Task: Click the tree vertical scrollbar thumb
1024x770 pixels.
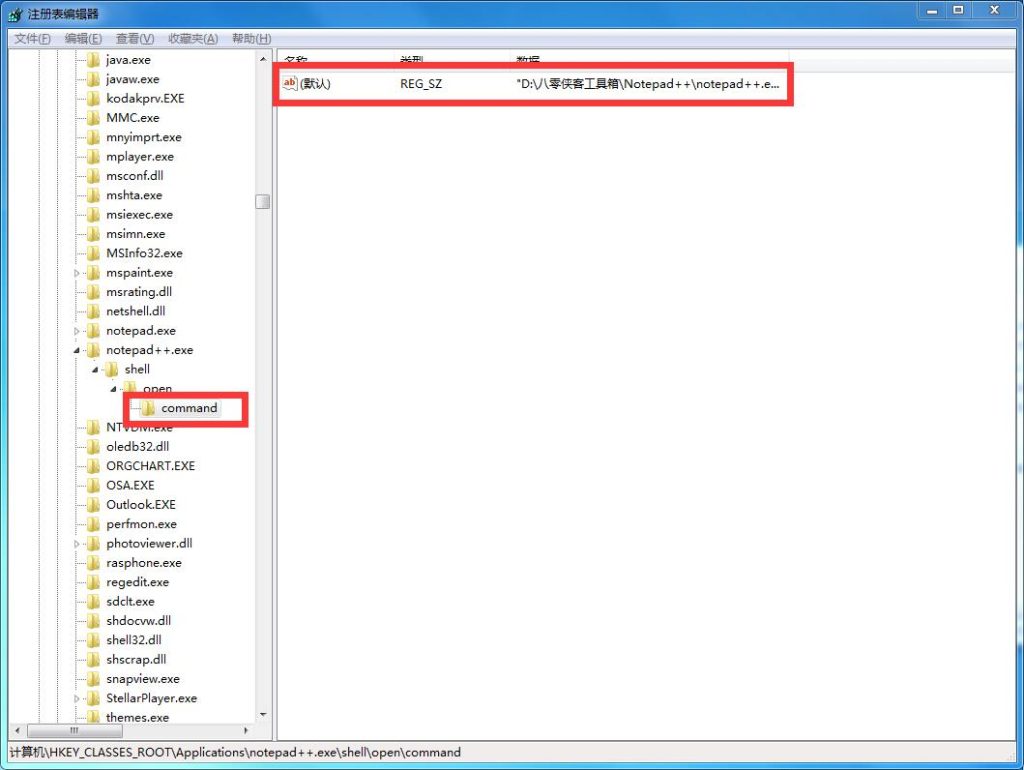Action: click(x=263, y=201)
